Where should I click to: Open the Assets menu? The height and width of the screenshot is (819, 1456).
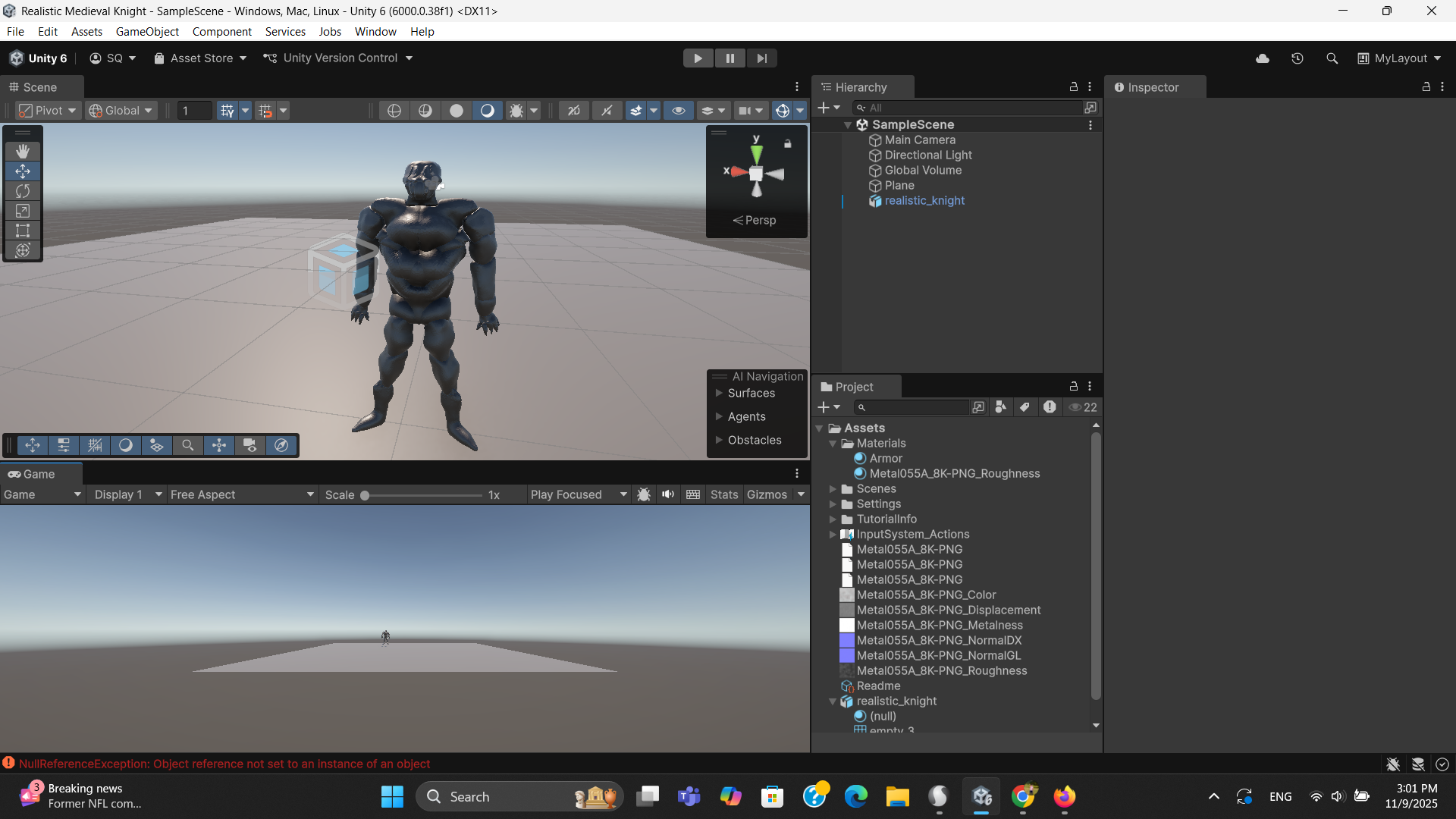(86, 32)
